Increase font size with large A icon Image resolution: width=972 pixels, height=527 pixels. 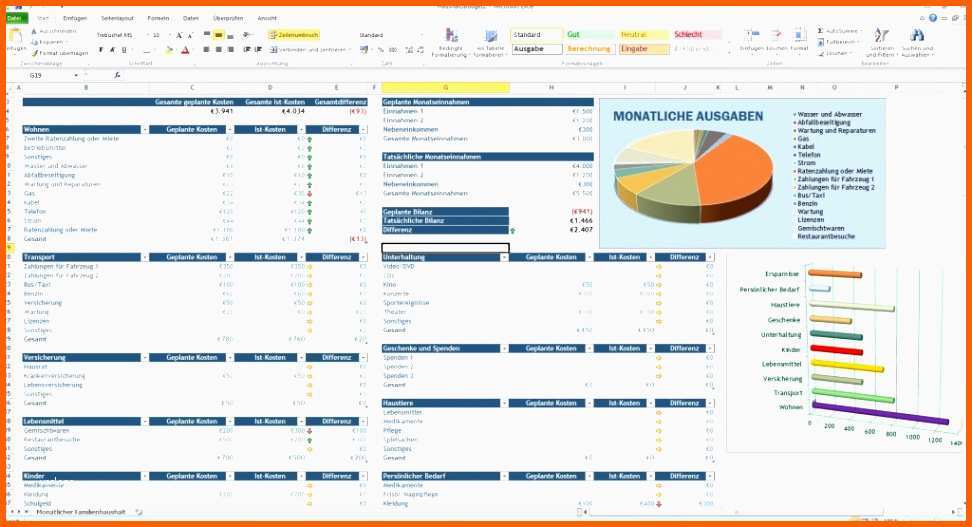(179, 35)
